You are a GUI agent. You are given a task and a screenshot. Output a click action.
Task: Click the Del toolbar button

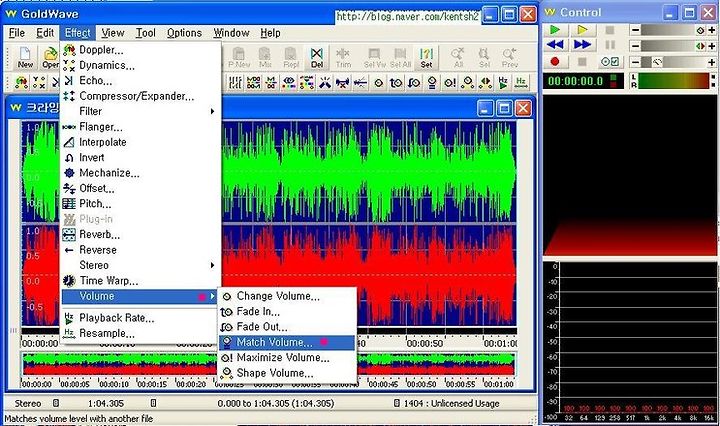click(x=317, y=58)
